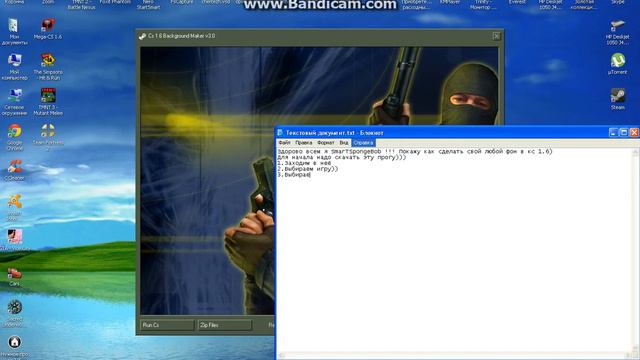Launch the Cars game desktop shortcut

coord(14,276)
